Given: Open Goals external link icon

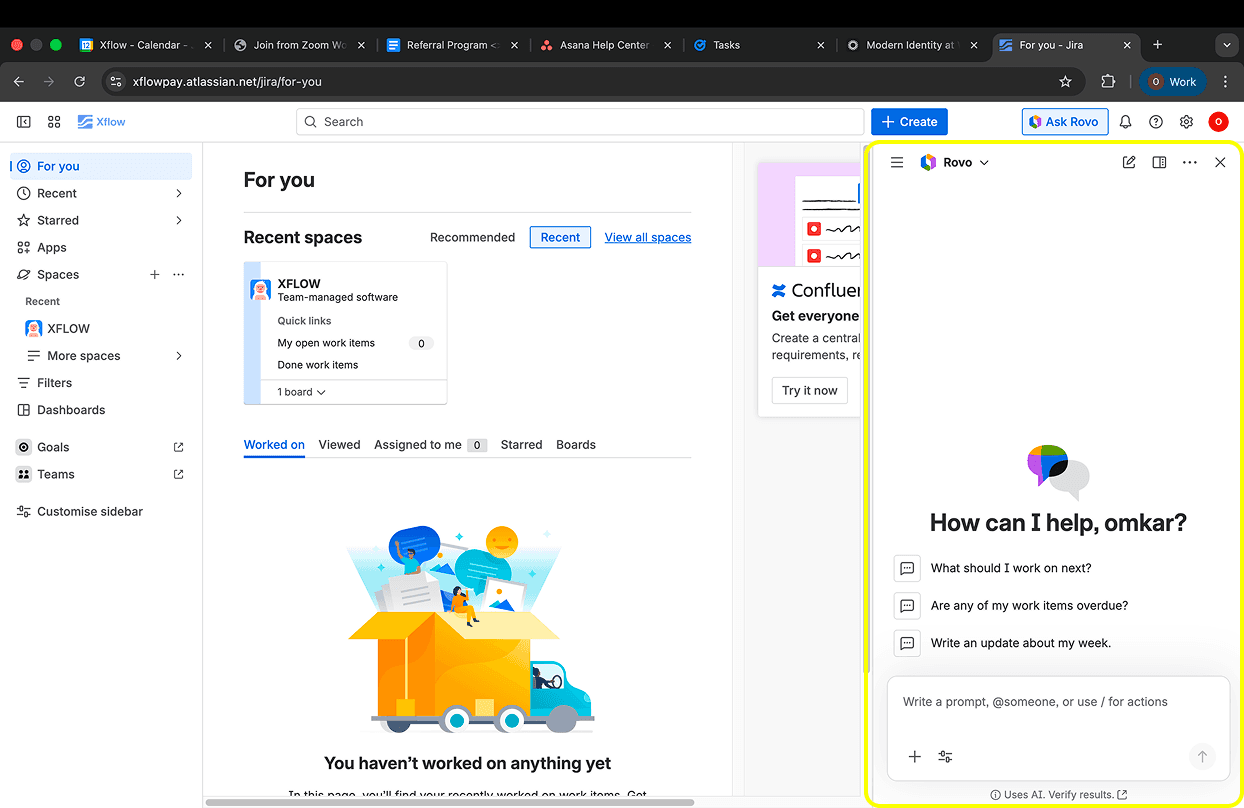Looking at the screenshot, I should 179,447.
